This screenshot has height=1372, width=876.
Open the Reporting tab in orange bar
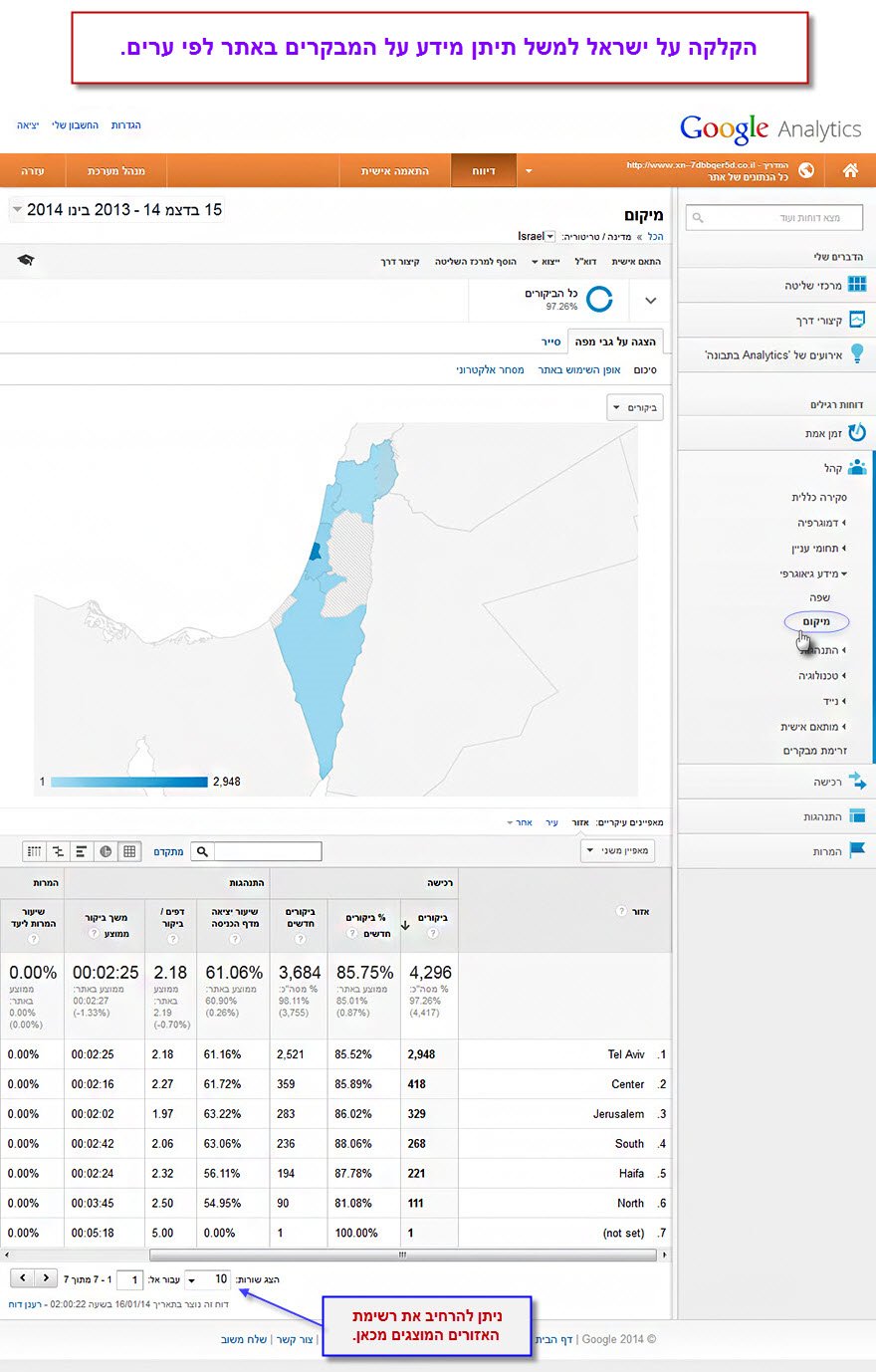click(x=484, y=171)
